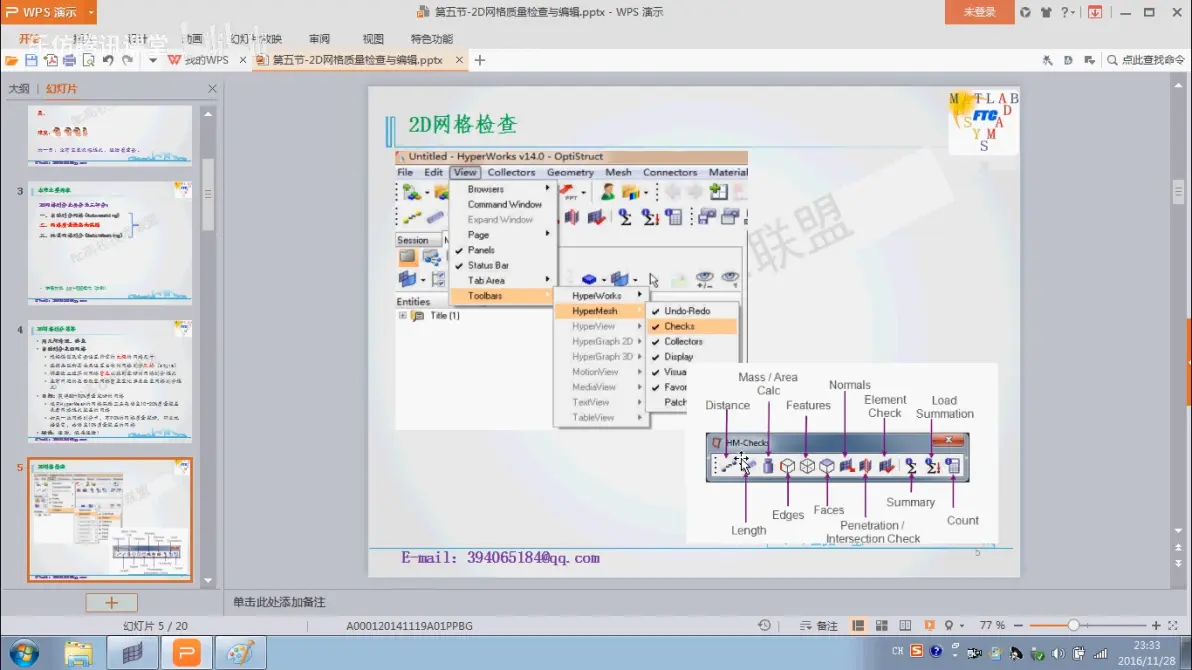The height and width of the screenshot is (670, 1192).
Task: Go to previous slide double-arrow button
Action: point(1178,547)
